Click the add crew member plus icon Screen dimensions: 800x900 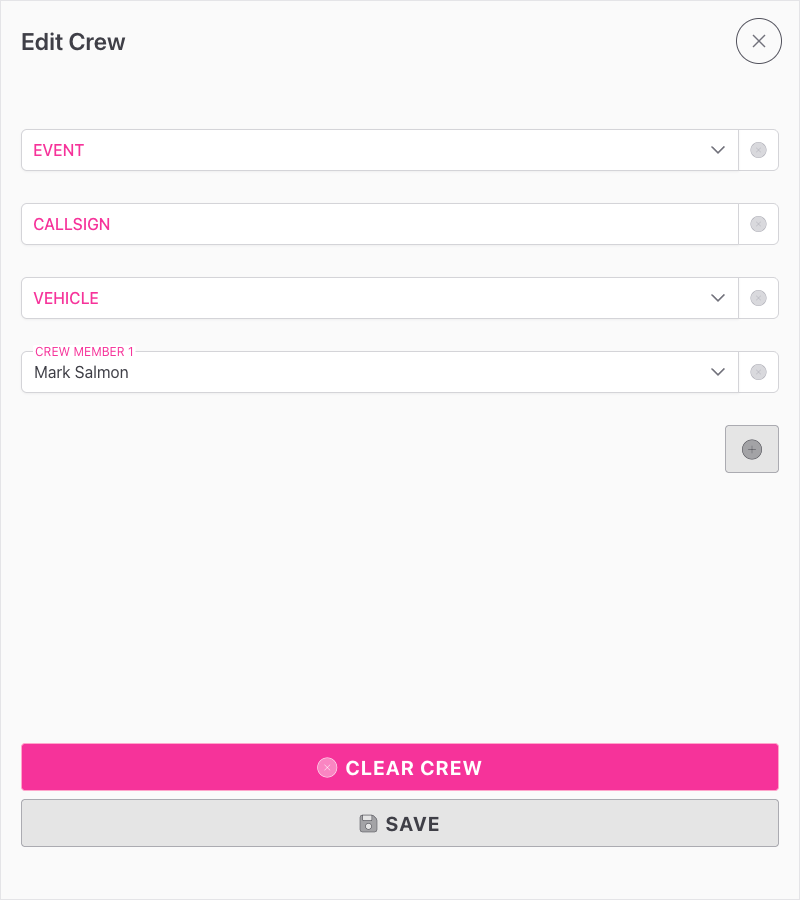coord(752,449)
